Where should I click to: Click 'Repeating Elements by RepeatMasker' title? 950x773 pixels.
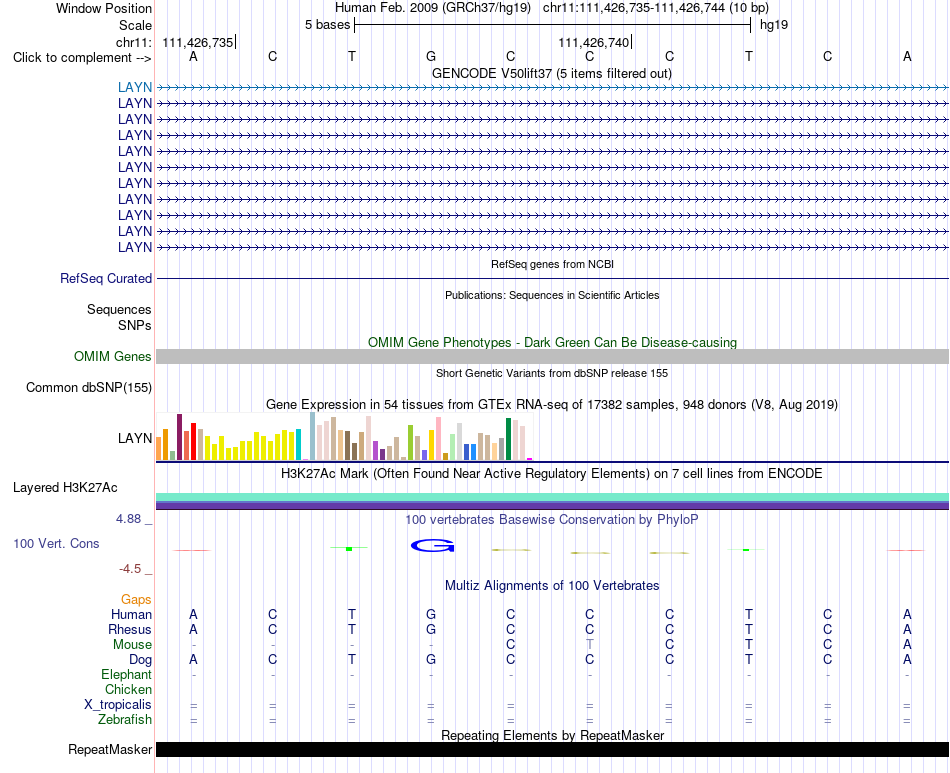(x=552, y=735)
